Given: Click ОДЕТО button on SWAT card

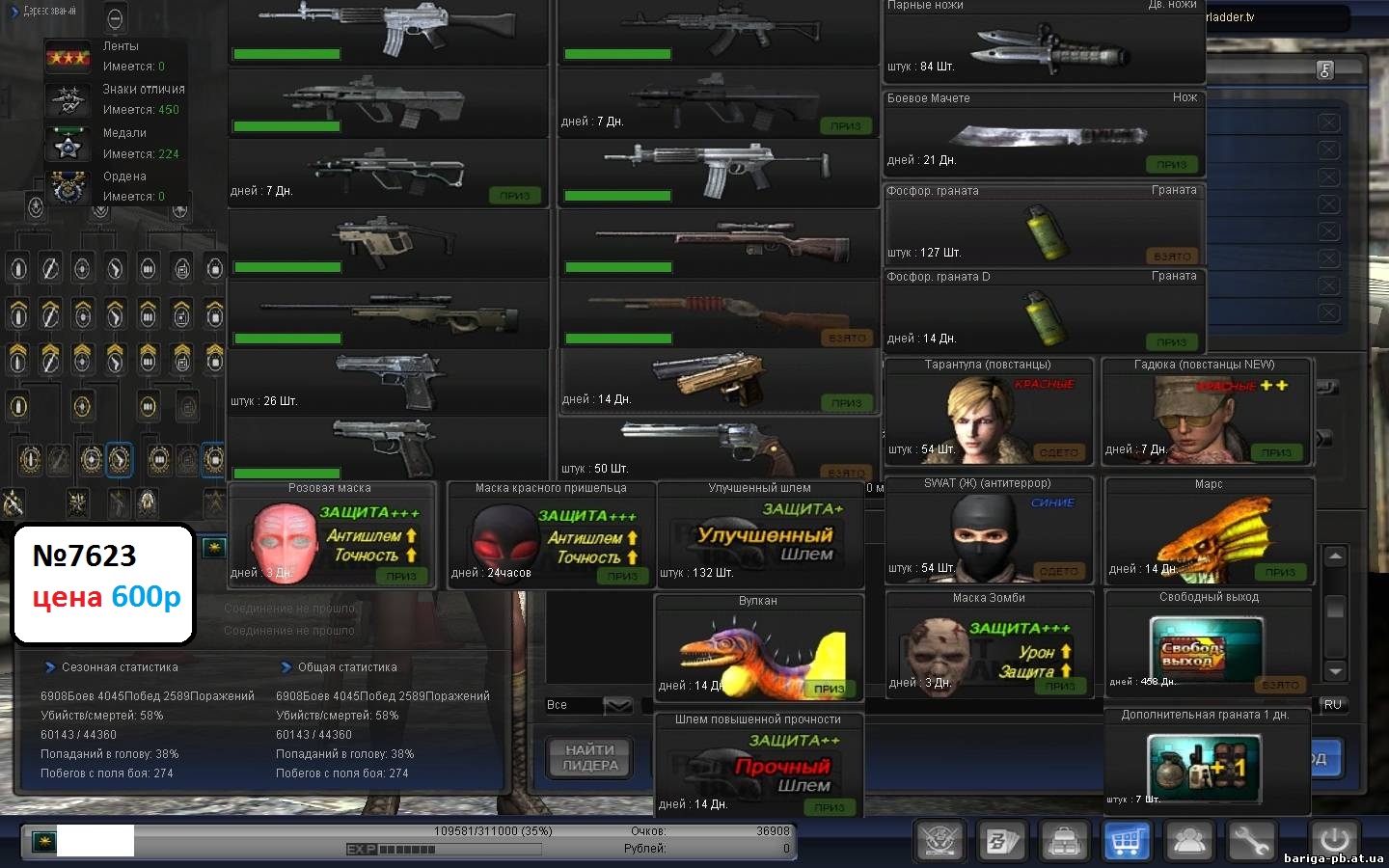Looking at the screenshot, I should (x=1058, y=571).
